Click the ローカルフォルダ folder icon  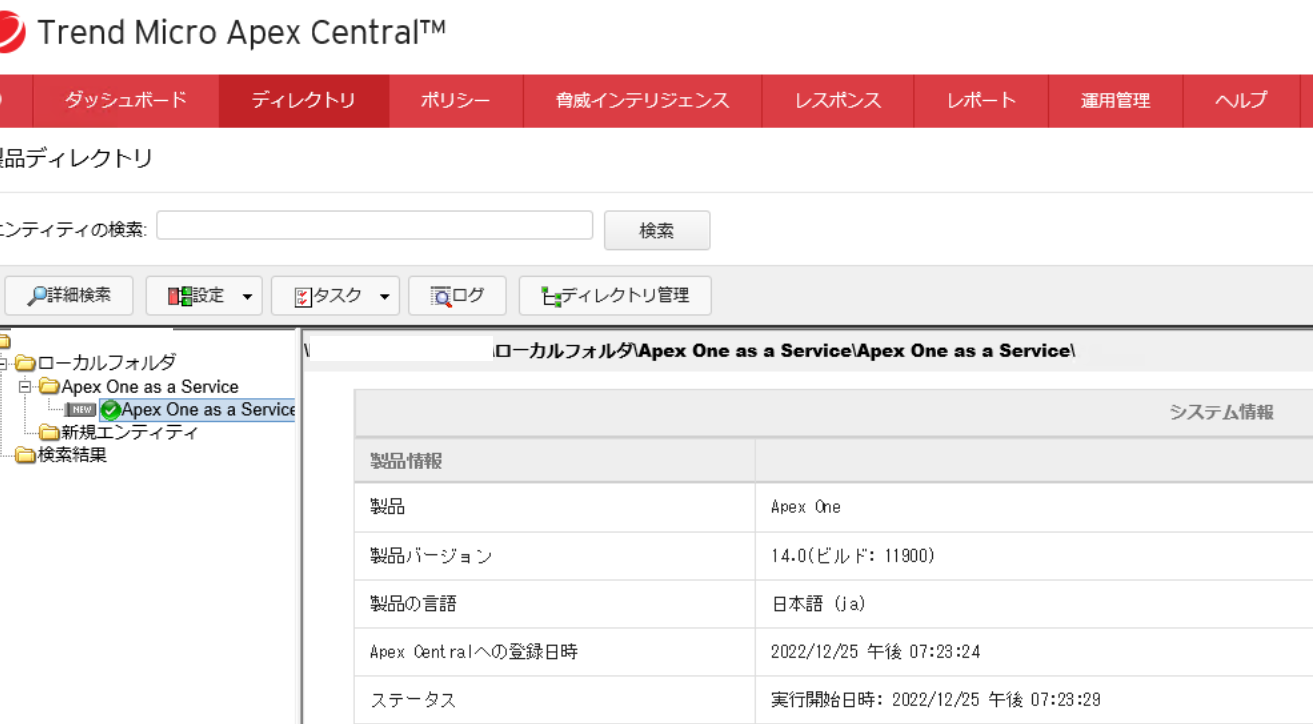tap(26, 363)
